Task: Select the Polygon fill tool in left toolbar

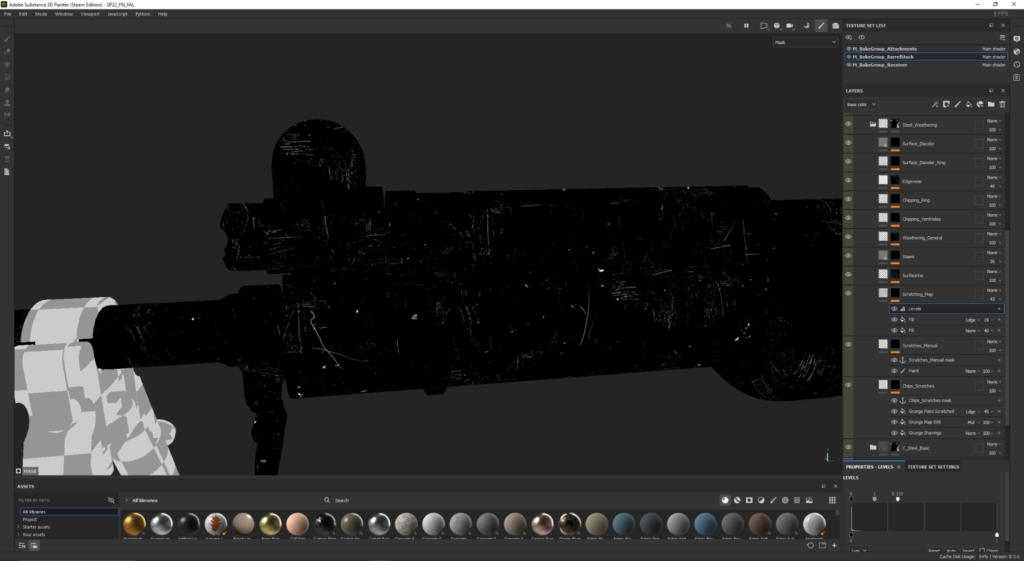Action: 7,77
